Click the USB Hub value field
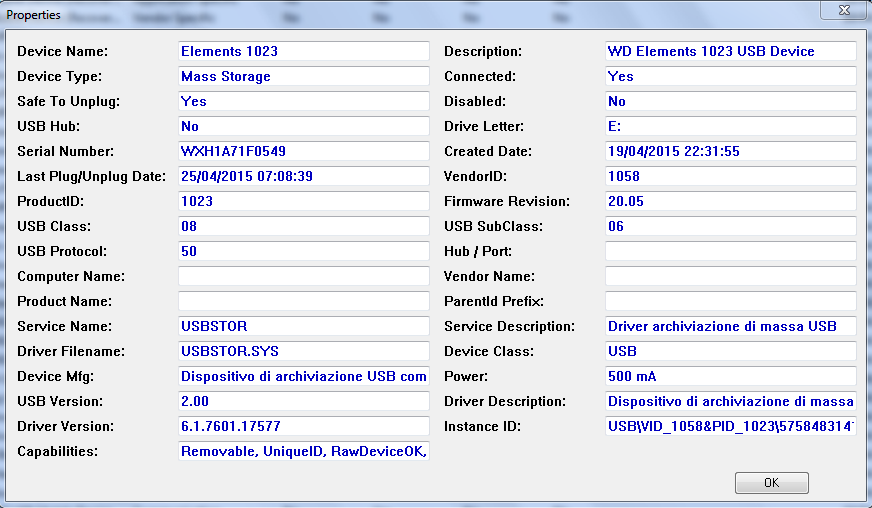The image size is (872, 508). pos(304,126)
